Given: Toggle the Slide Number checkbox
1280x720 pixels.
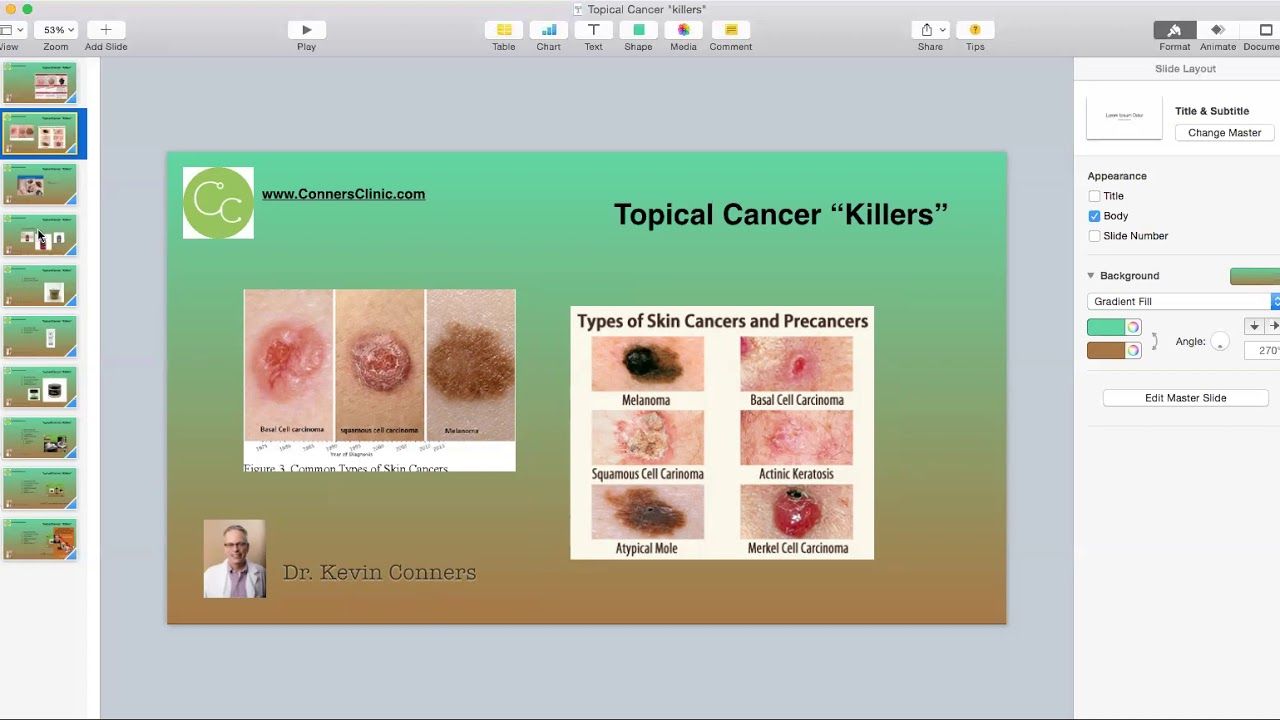Looking at the screenshot, I should (1094, 236).
